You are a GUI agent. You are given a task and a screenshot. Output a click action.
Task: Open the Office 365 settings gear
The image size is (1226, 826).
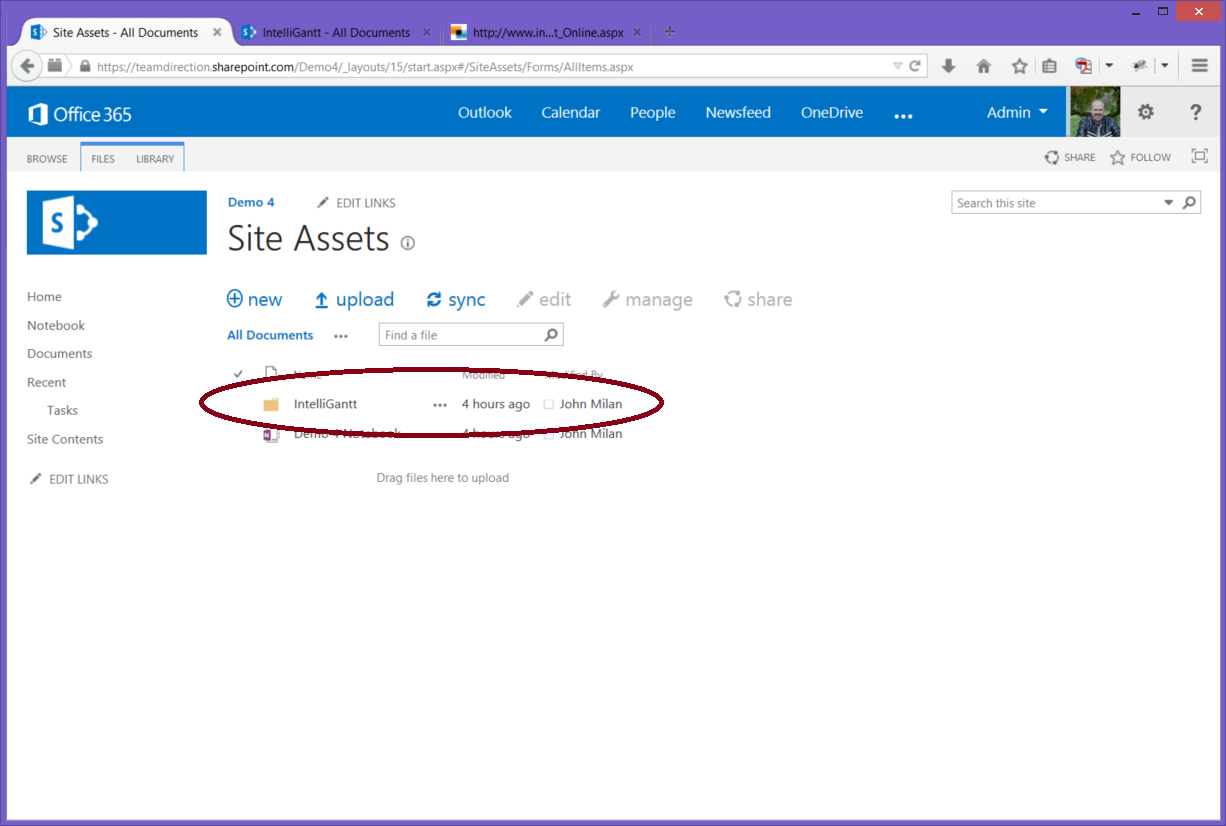tap(1146, 112)
